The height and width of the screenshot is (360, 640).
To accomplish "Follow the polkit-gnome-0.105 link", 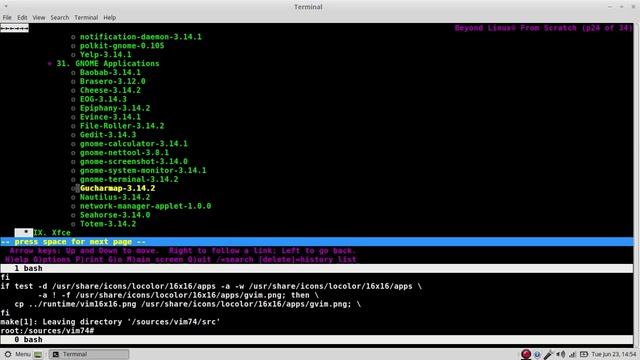I will pos(122,46).
